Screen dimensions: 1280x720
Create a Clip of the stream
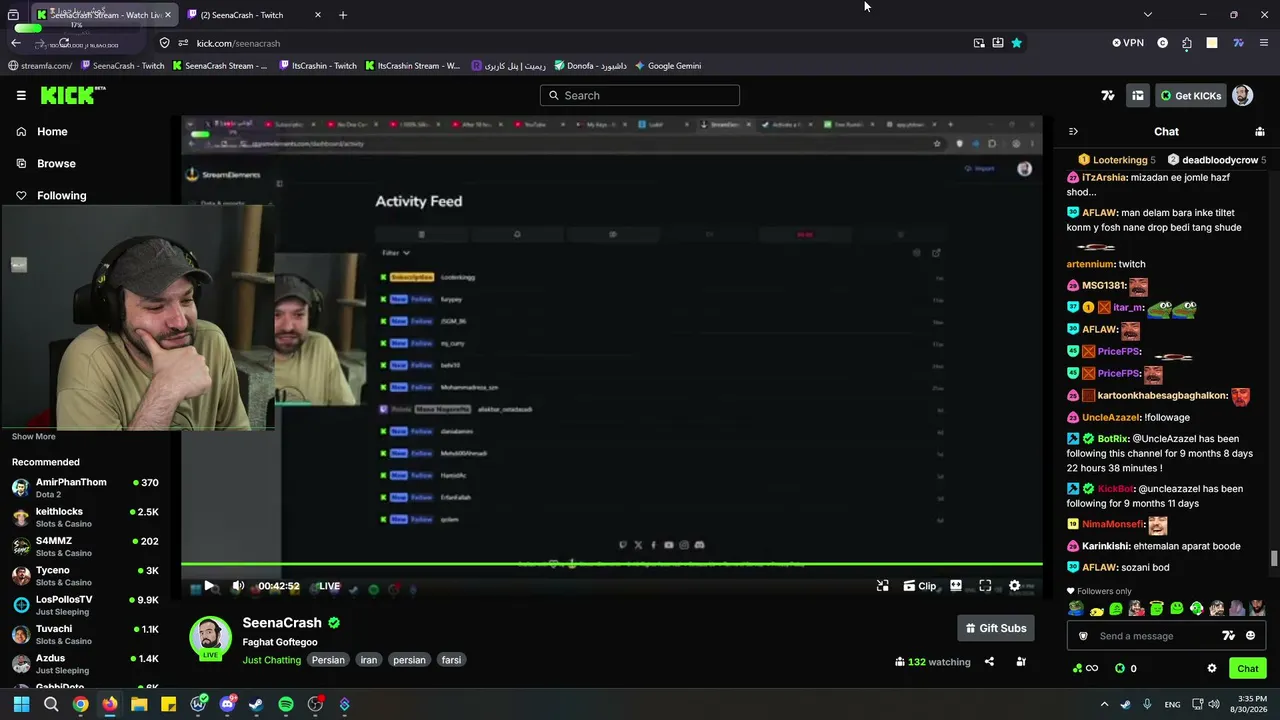(x=920, y=586)
